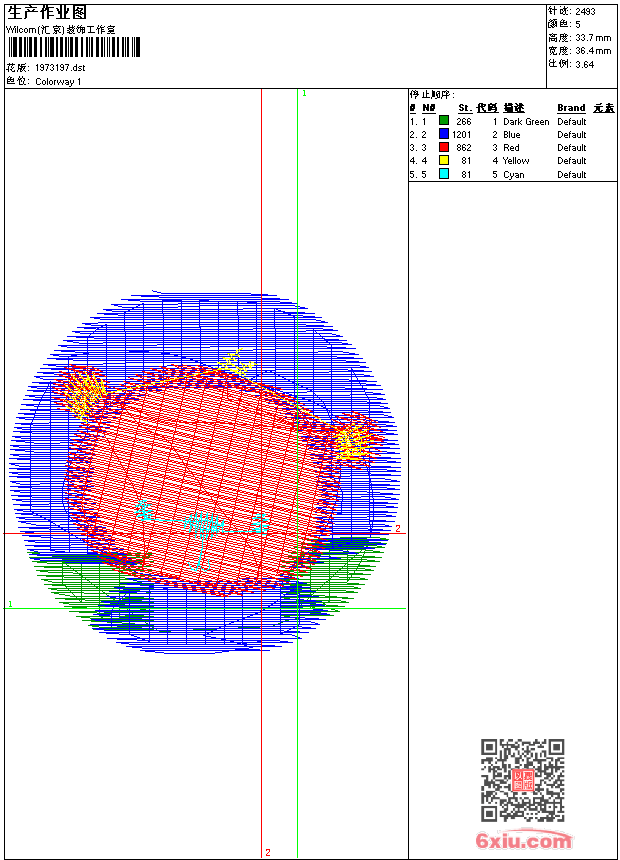Click the Blue color swatch
This screenshot has height=860, width=620.
tap(444, 134)
